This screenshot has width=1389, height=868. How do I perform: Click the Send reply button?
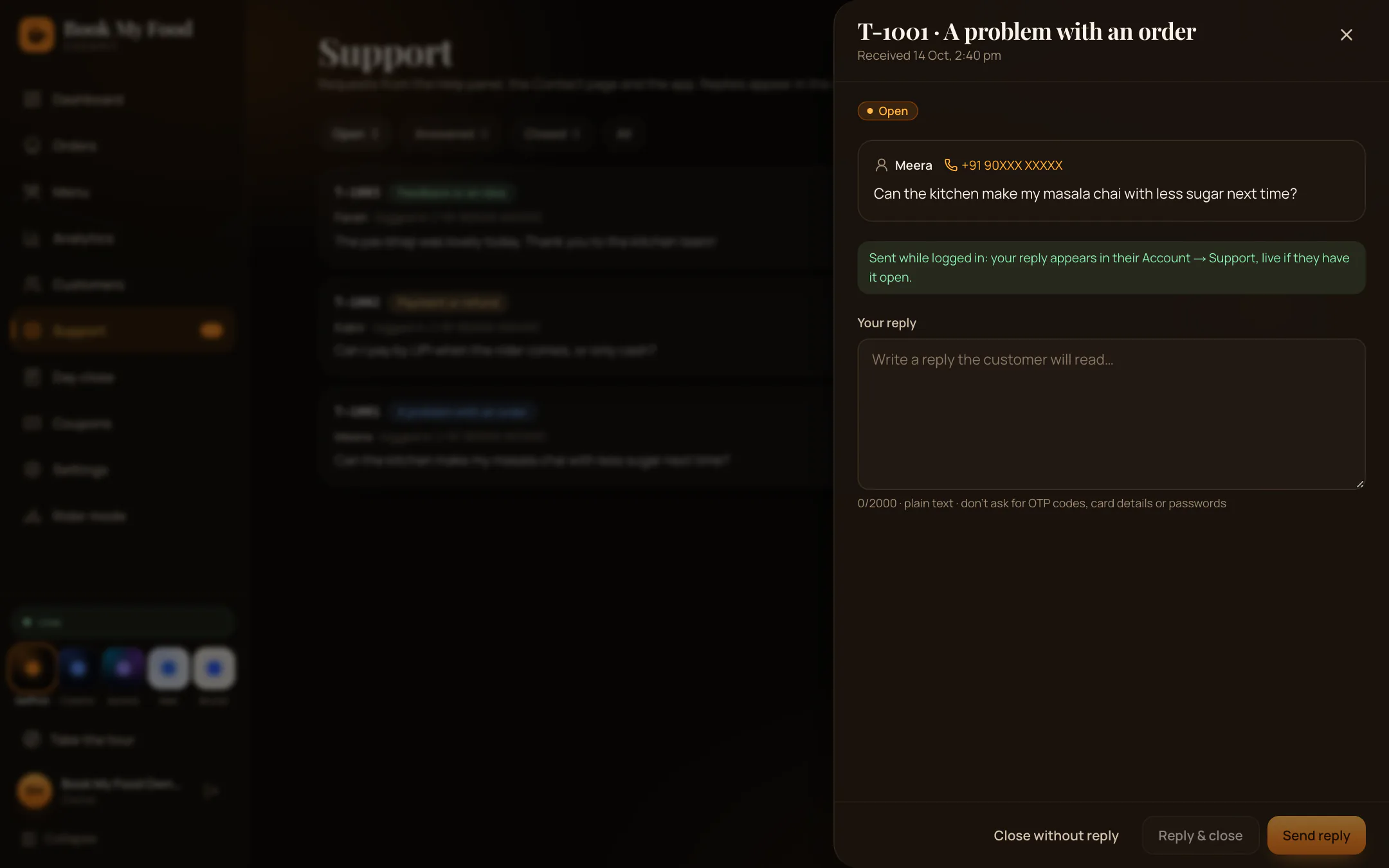point(1316,835)
